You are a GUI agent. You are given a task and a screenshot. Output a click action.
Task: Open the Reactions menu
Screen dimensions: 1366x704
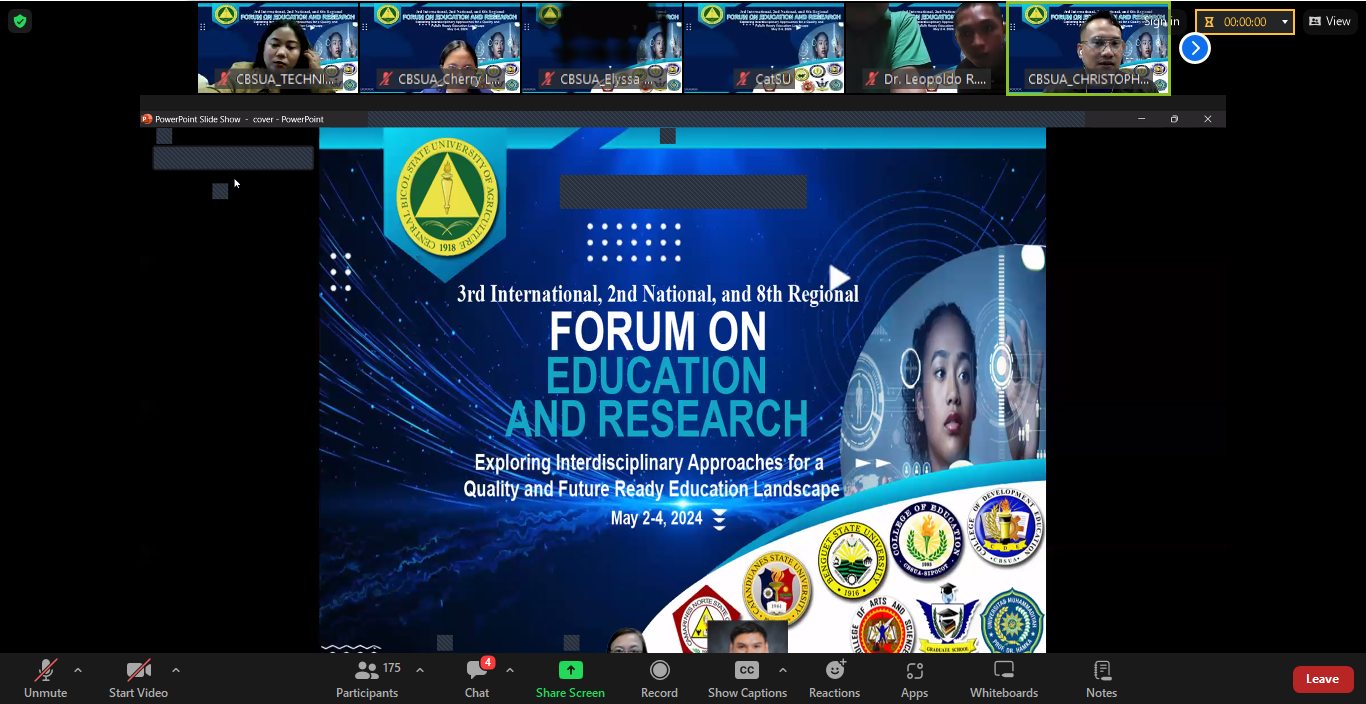coord(834,679)
